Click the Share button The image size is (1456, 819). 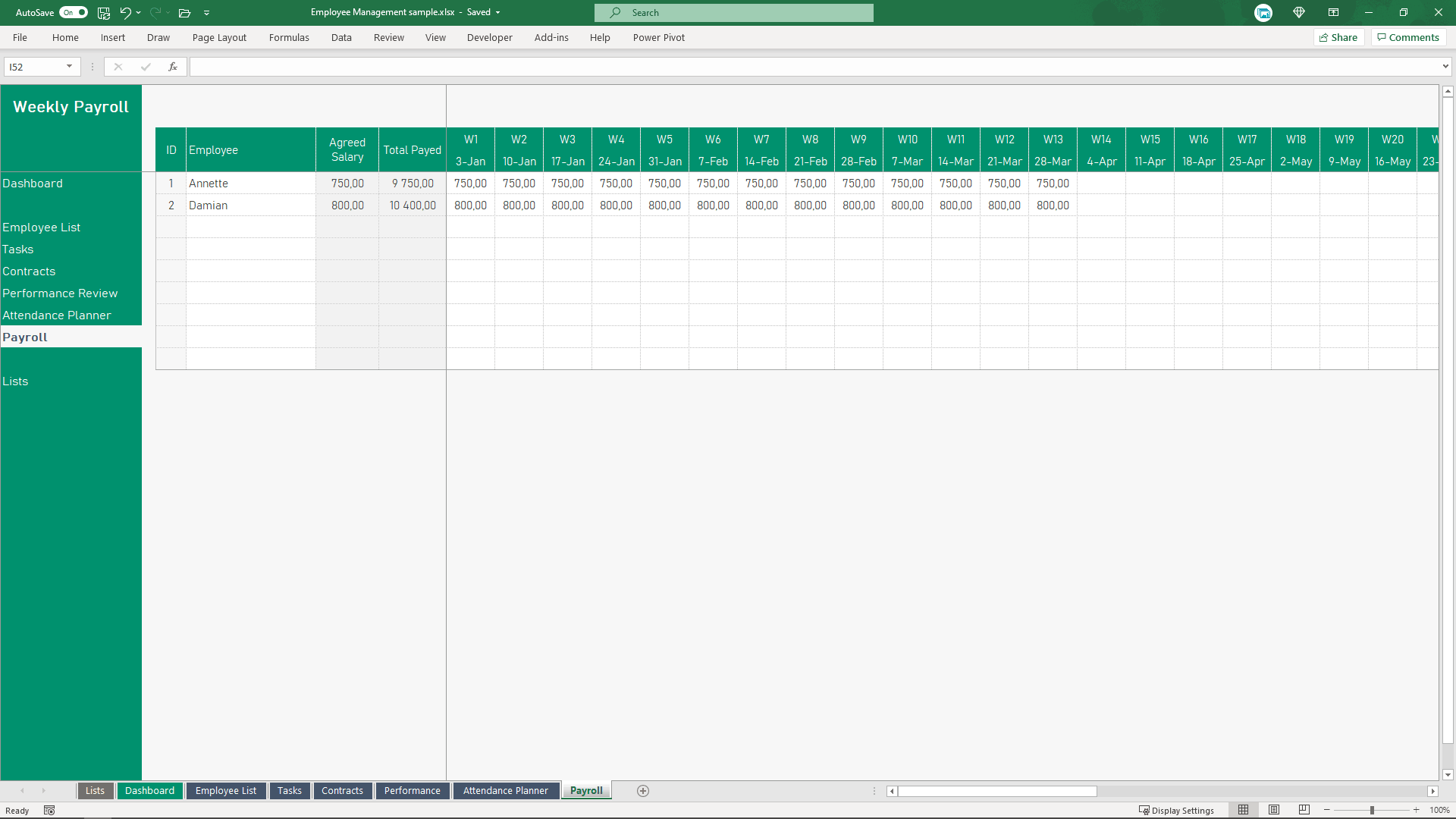tap(1338, 37)
